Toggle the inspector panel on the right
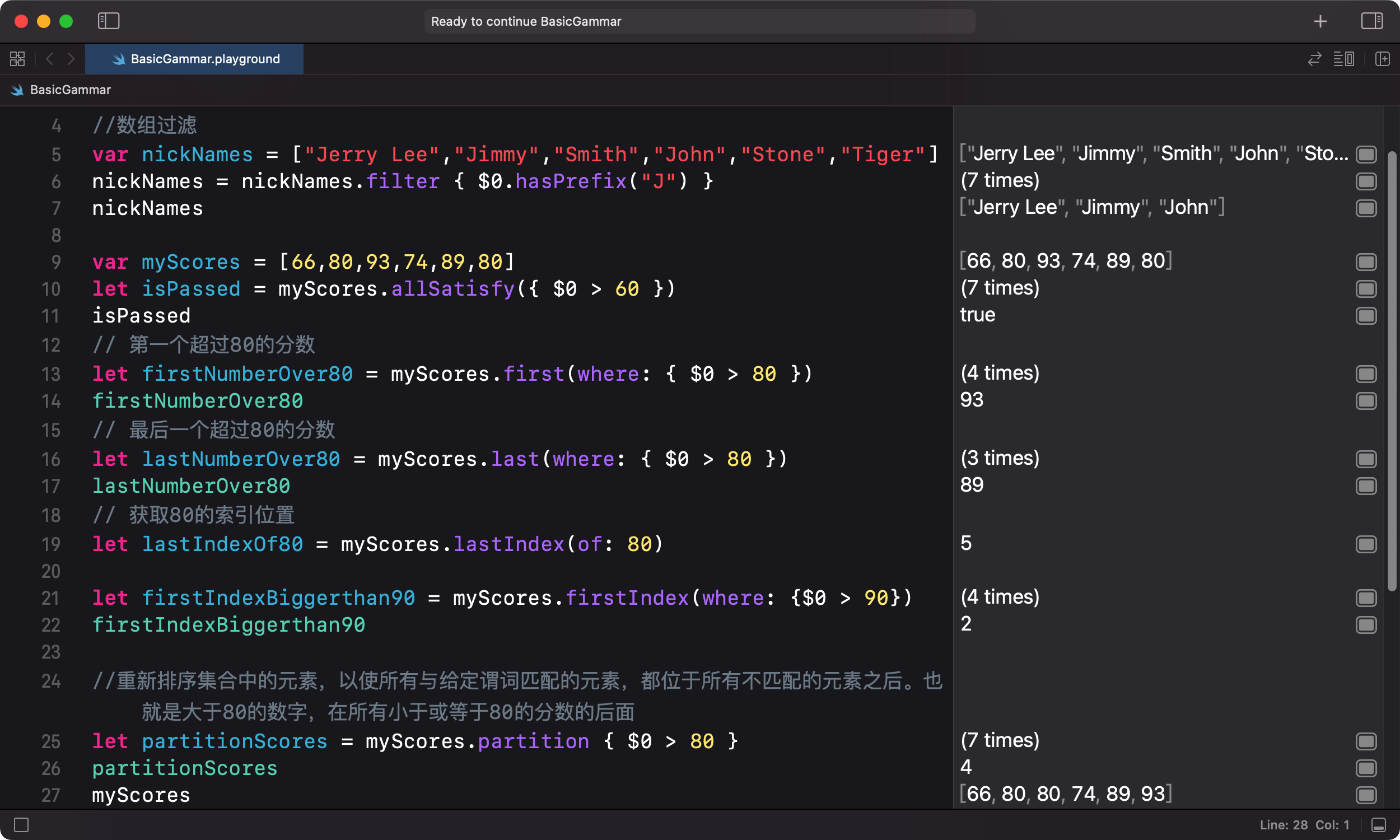This screenshot has width=1400, height=840. pos(1371,21)
